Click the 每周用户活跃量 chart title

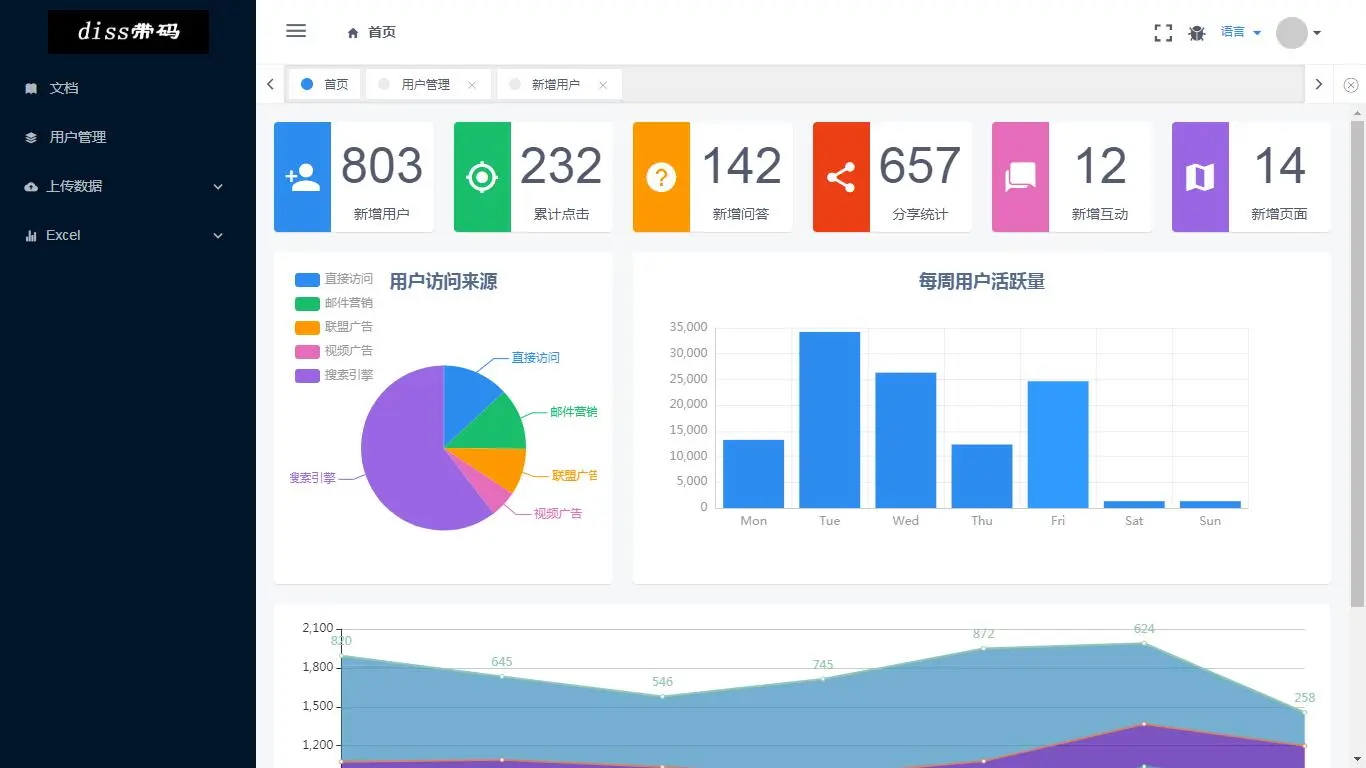click(982, 282)
